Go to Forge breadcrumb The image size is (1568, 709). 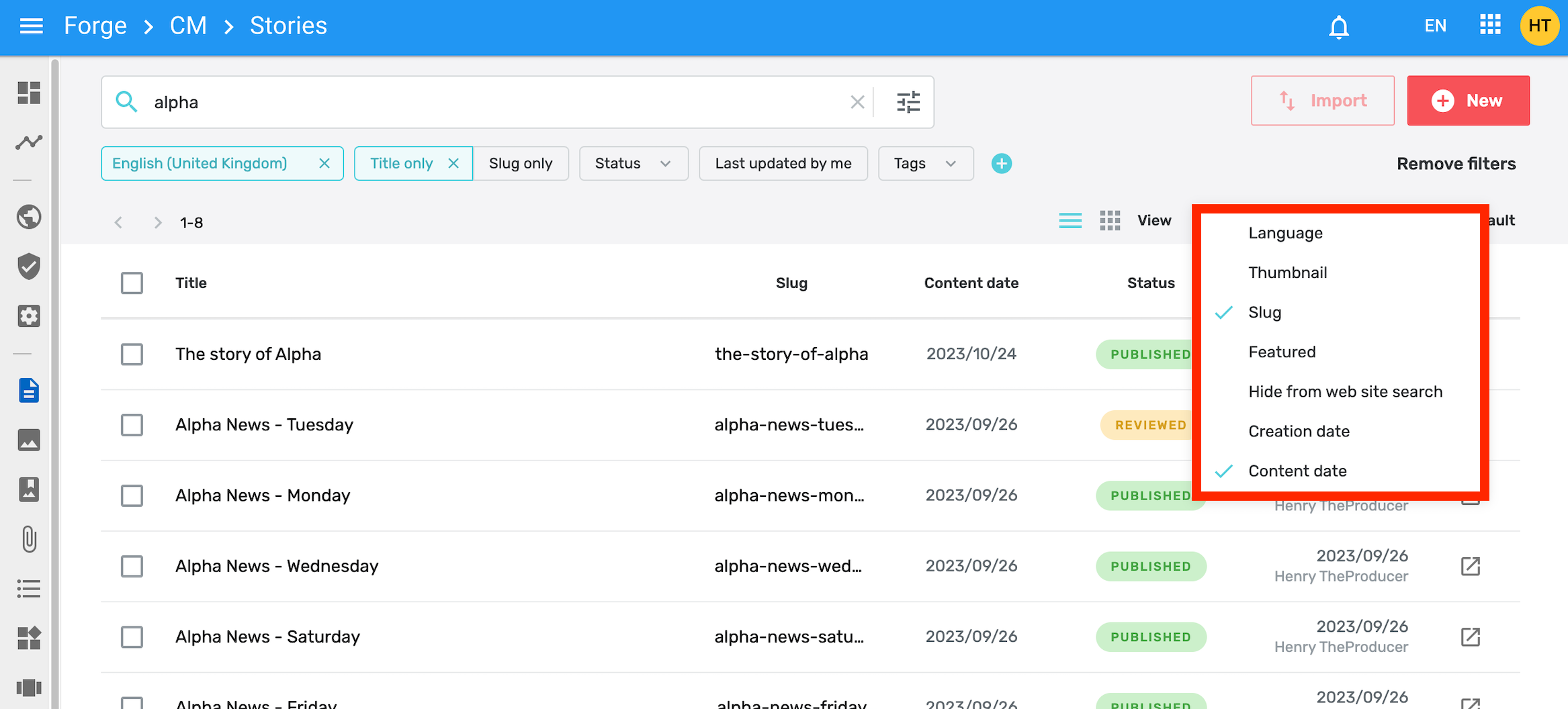click(95, 26)
